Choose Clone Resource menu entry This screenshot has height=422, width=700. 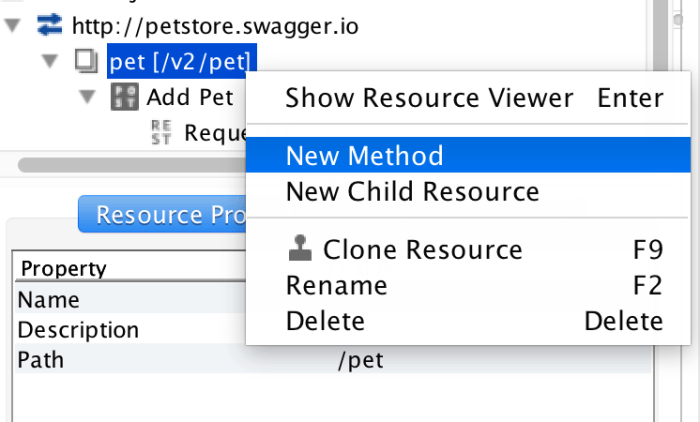tap(468, 249)
